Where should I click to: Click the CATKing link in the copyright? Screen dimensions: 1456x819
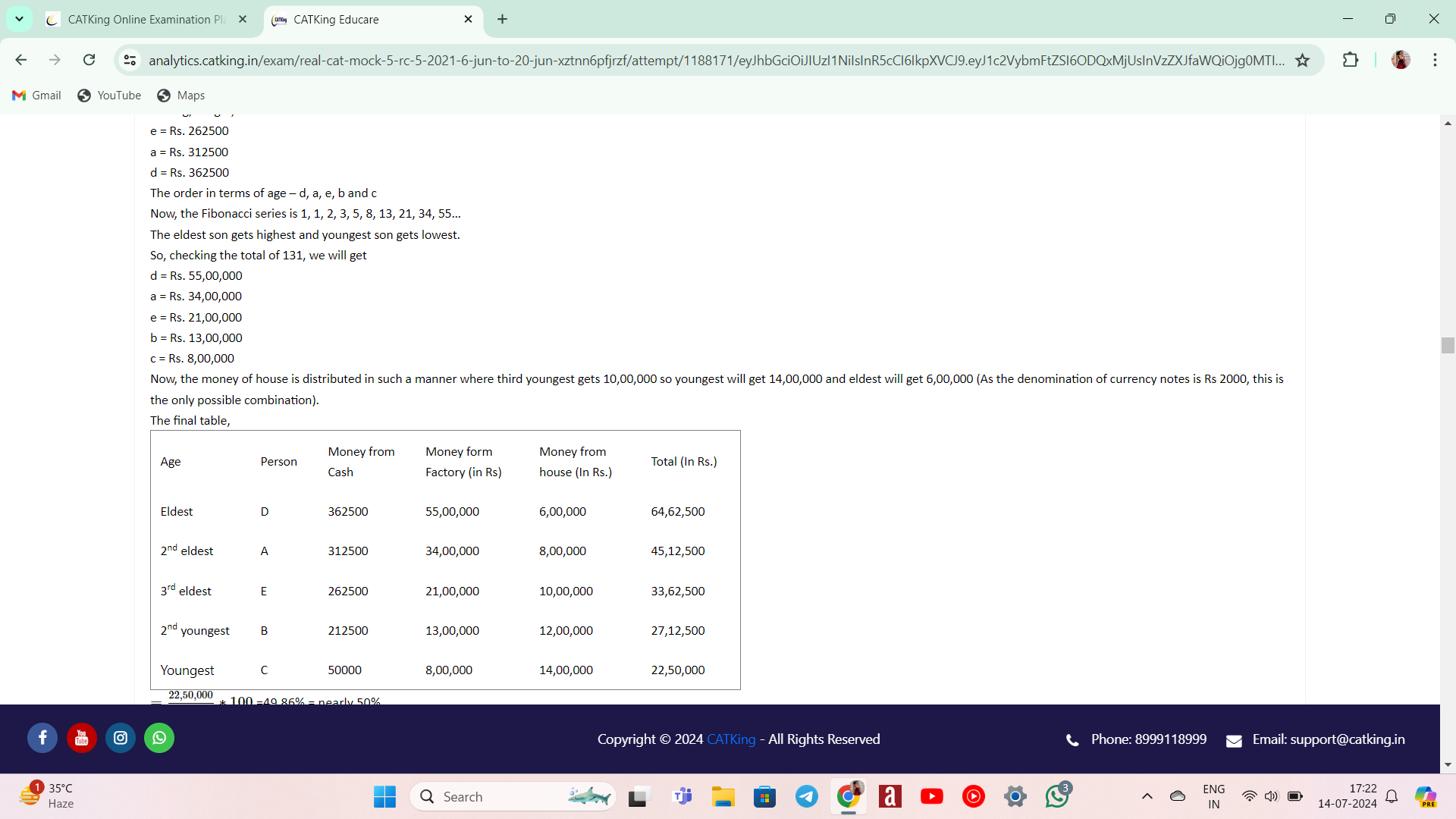[731, 739]
